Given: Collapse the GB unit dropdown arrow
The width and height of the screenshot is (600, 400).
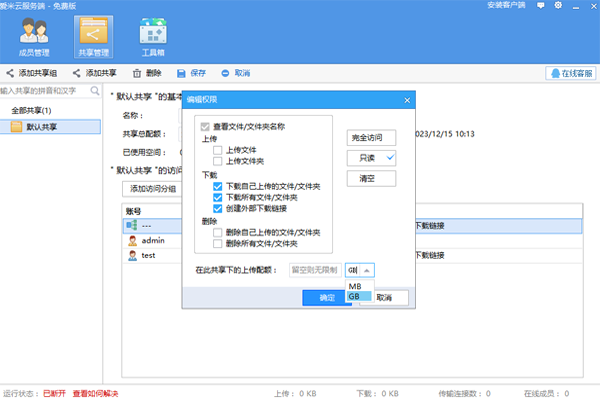Looking at the screenshot, I should (x=367, y=270).
